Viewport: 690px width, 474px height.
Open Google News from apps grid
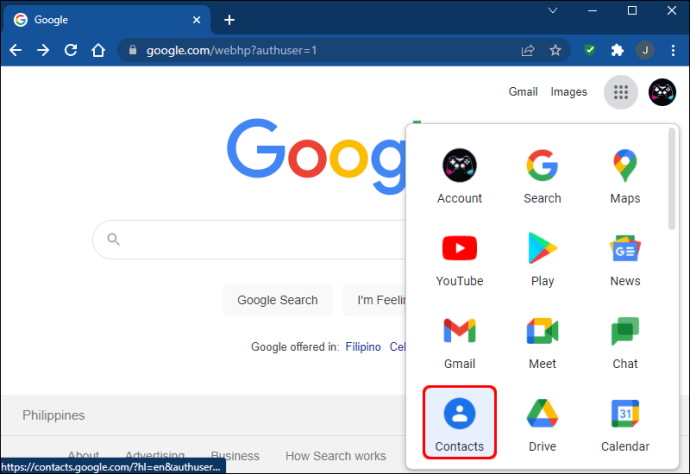pos(625,259)
